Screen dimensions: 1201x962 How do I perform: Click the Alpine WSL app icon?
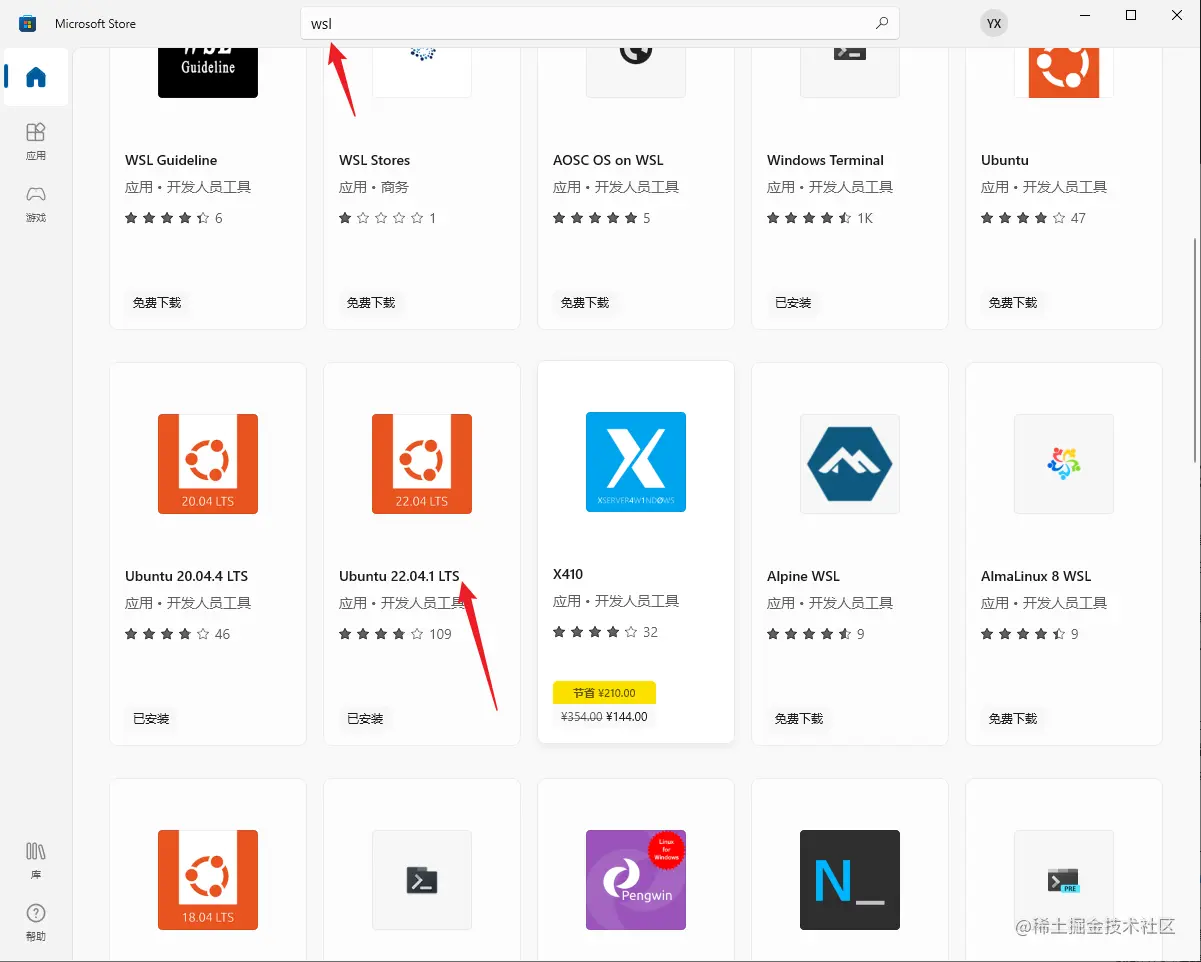(x=850, y=464)
